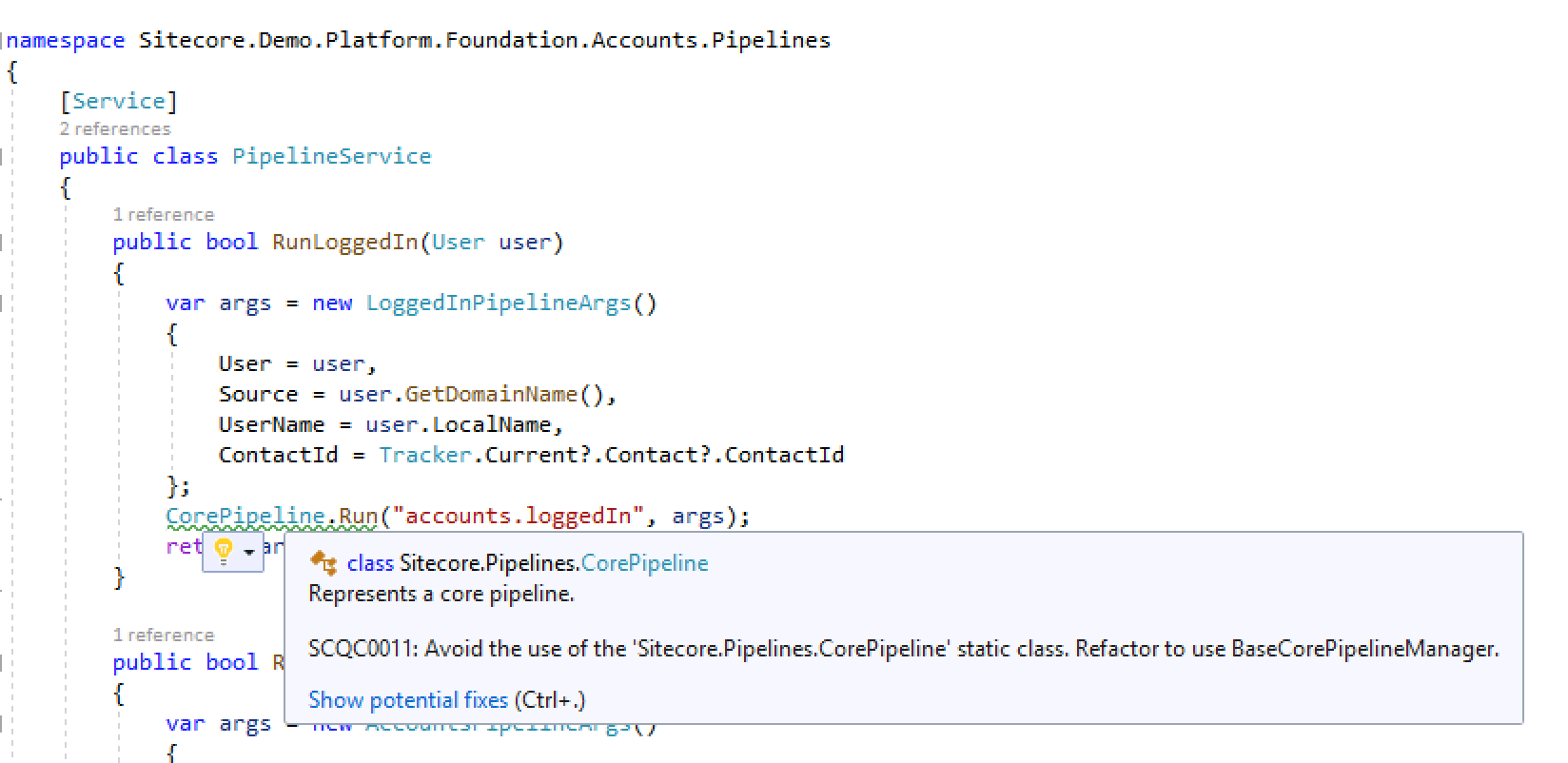
Task: Open the Quick Actions dropdown arrow beside the lightbulb
Action: click(248, 552)
